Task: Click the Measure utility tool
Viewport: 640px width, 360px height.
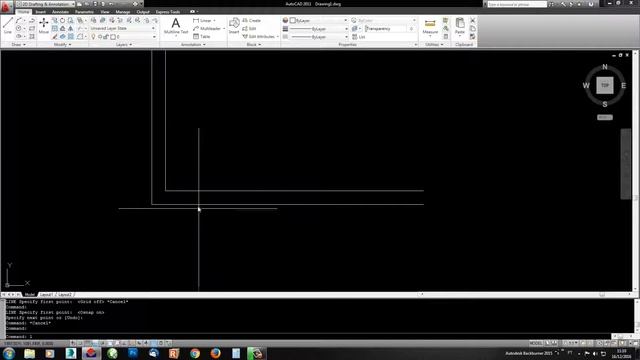Action: point(430,26)
